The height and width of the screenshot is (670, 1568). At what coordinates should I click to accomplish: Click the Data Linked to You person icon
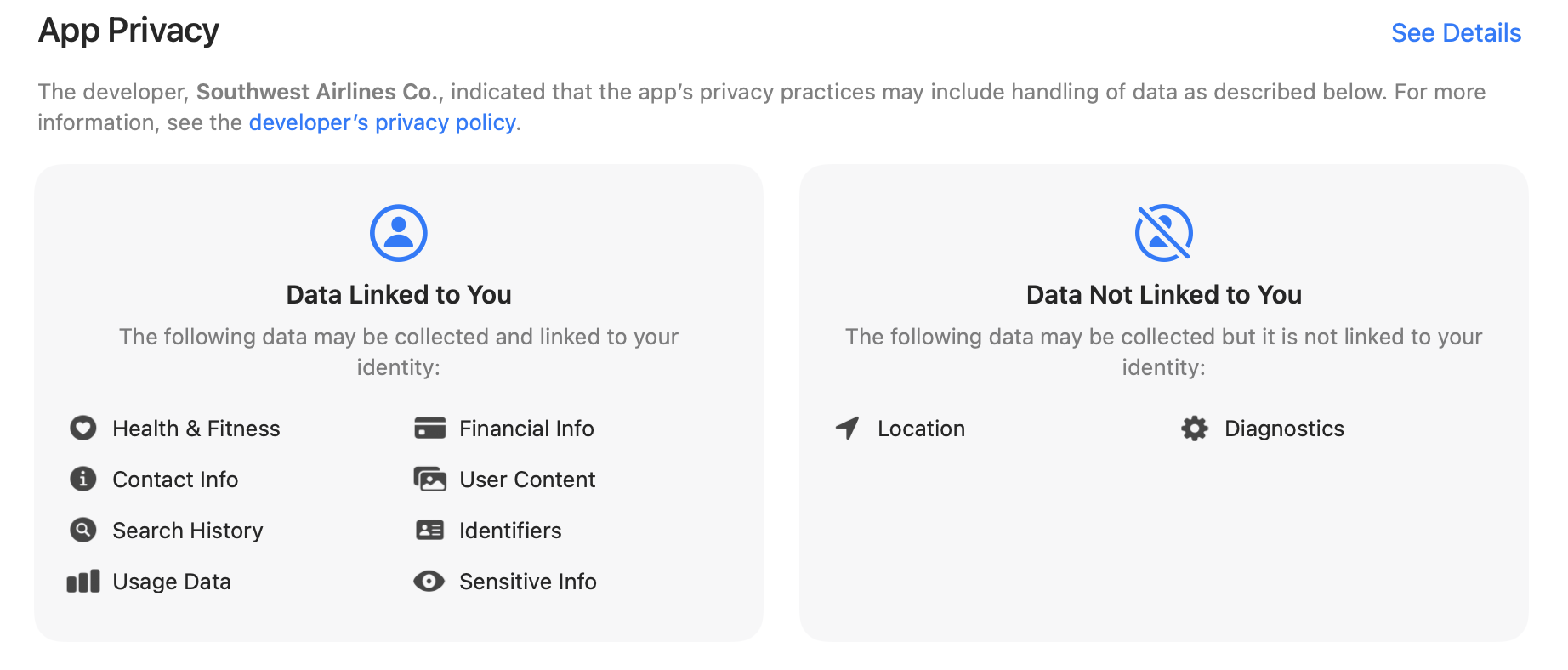point(399,233)
